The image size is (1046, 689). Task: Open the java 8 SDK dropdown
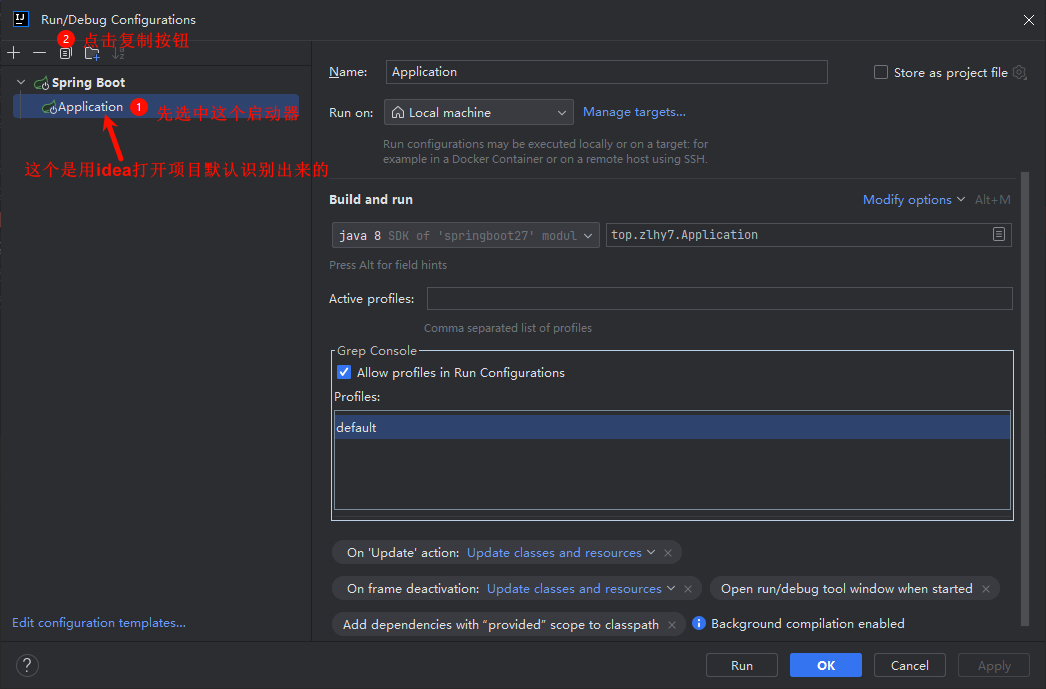click(465, 235)
